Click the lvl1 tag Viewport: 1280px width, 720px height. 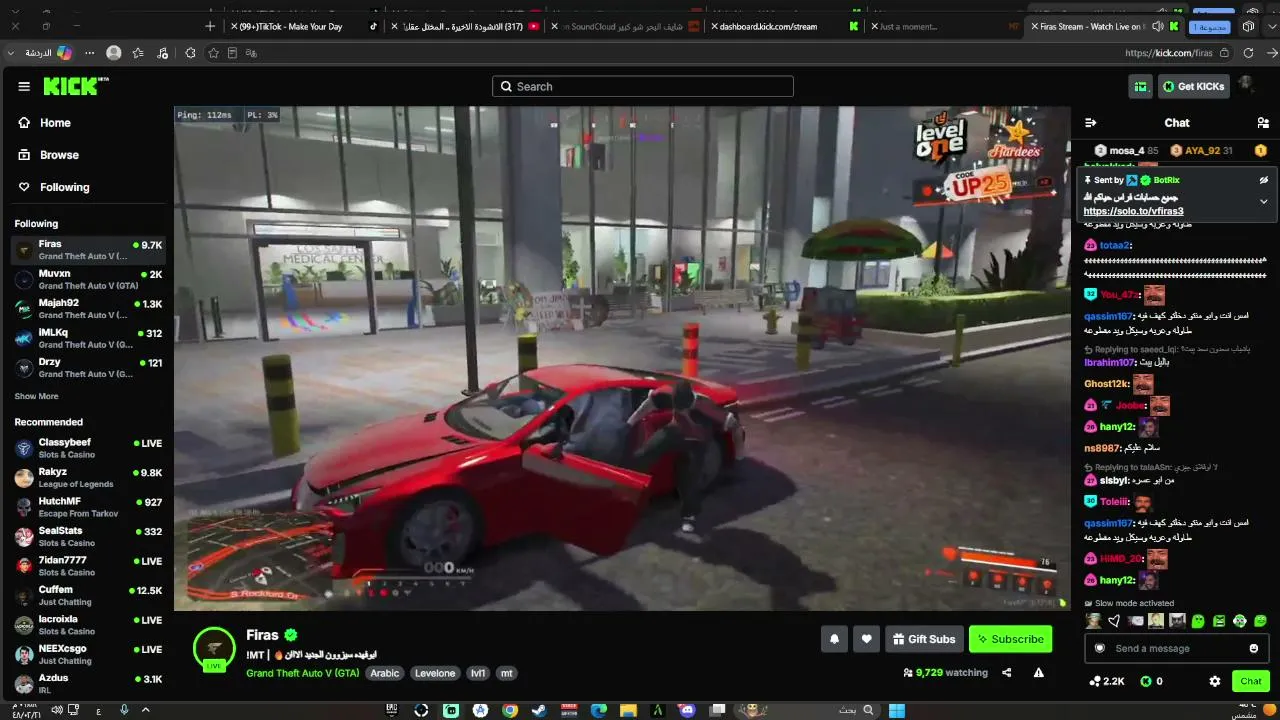[478, 673]
